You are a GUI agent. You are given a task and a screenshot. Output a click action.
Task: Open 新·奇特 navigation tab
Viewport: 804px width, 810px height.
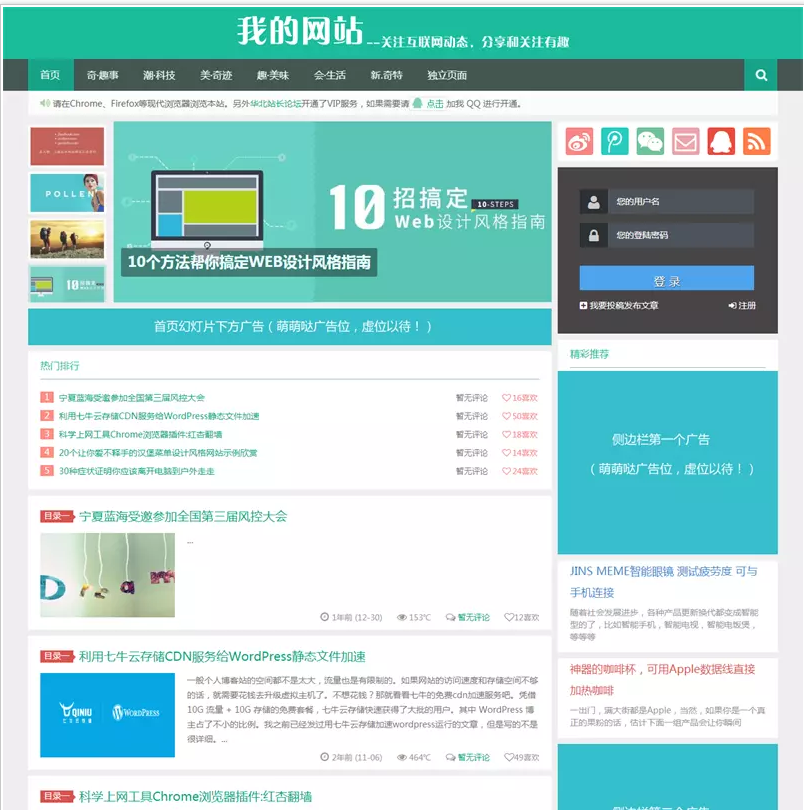pyautogui.click(x=386, y=75)
